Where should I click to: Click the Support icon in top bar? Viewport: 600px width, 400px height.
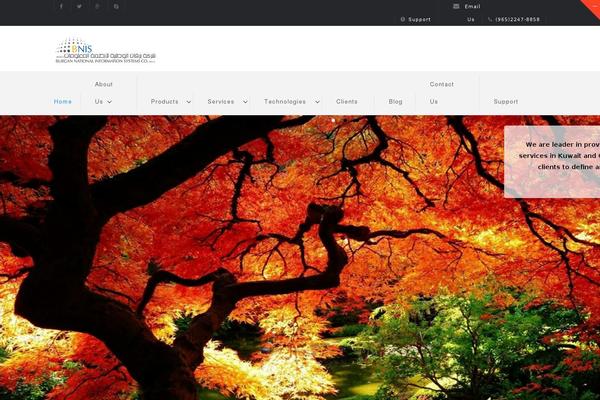(x=403, y=19)
